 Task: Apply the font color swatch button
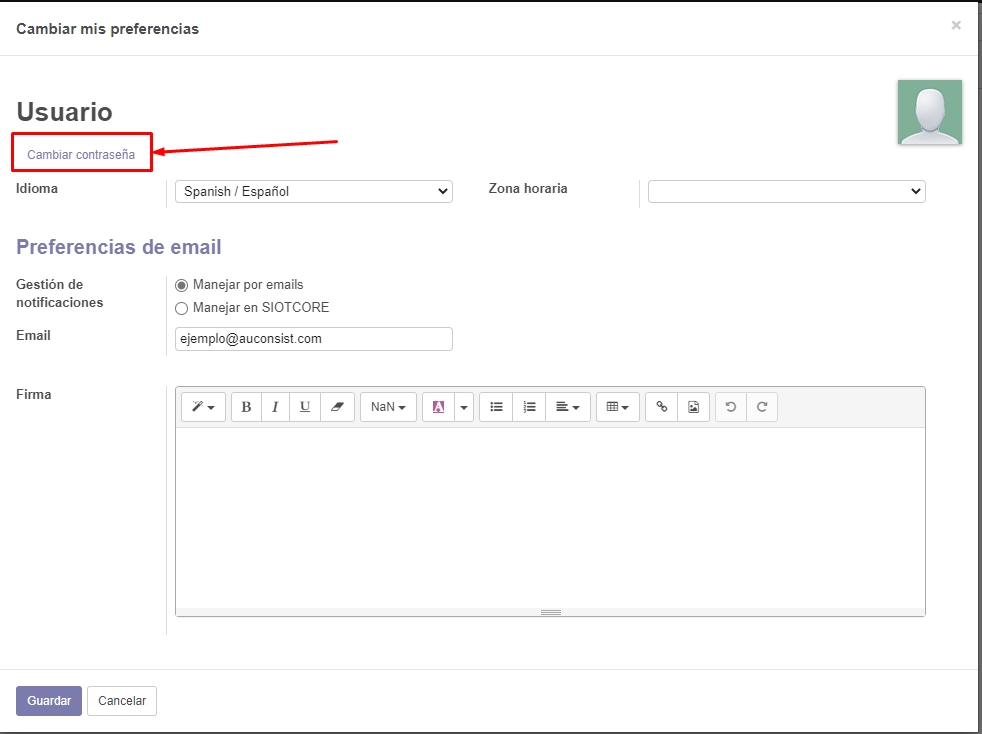[x=438, y=407]
